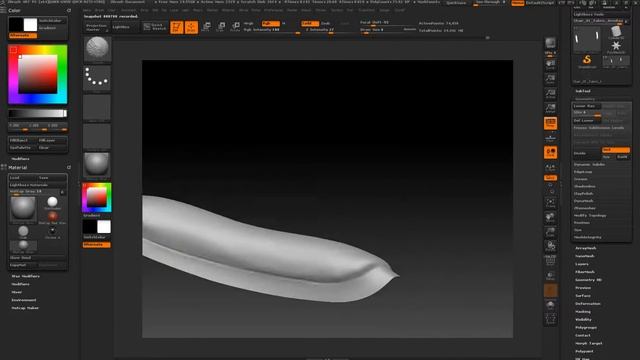Toggle PolyF polyframe display
The image size is (640, 360).
click(550, 261)
